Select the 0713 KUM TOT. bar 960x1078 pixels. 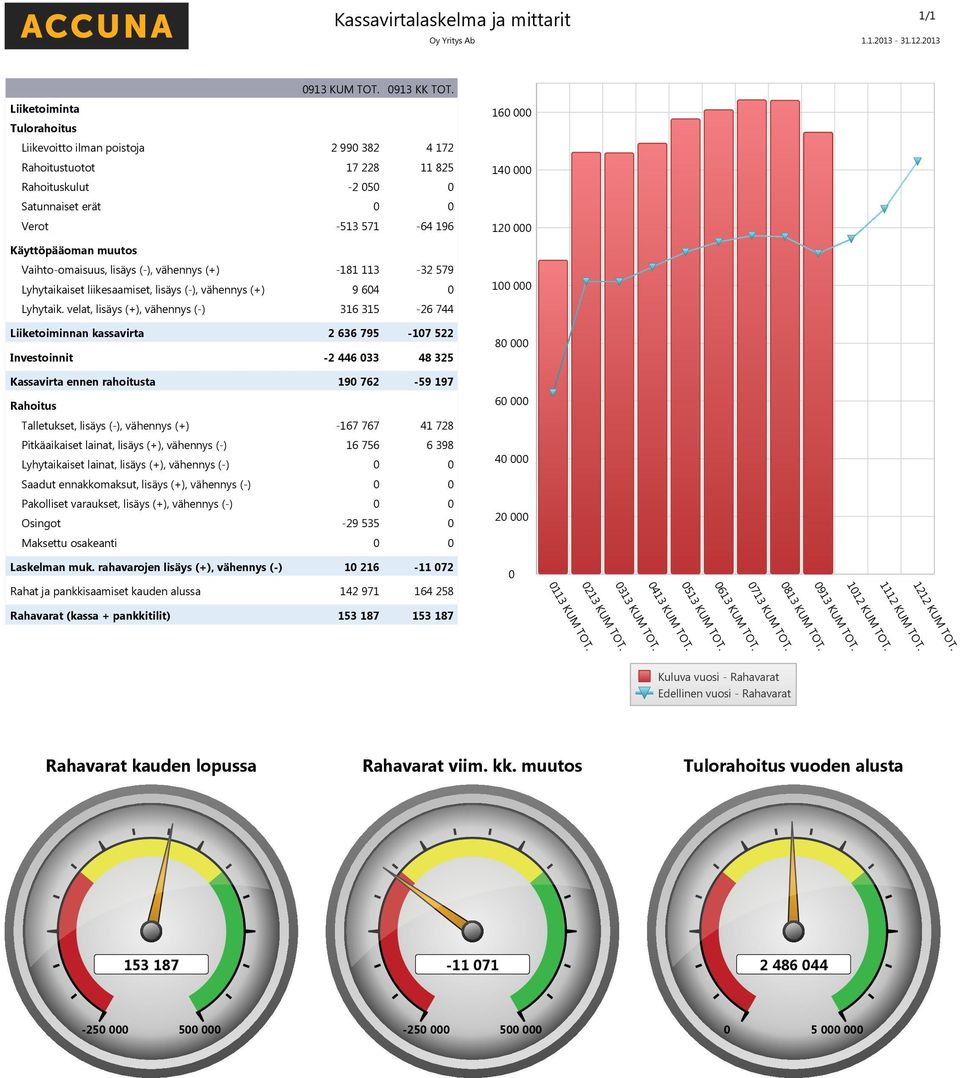pos(752,337)
